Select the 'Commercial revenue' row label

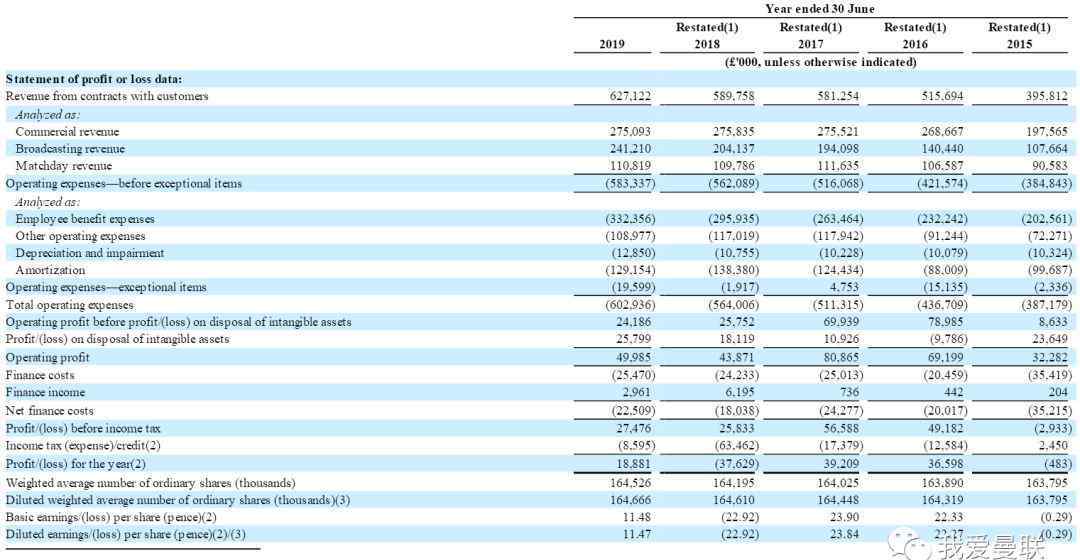(67, 132)
